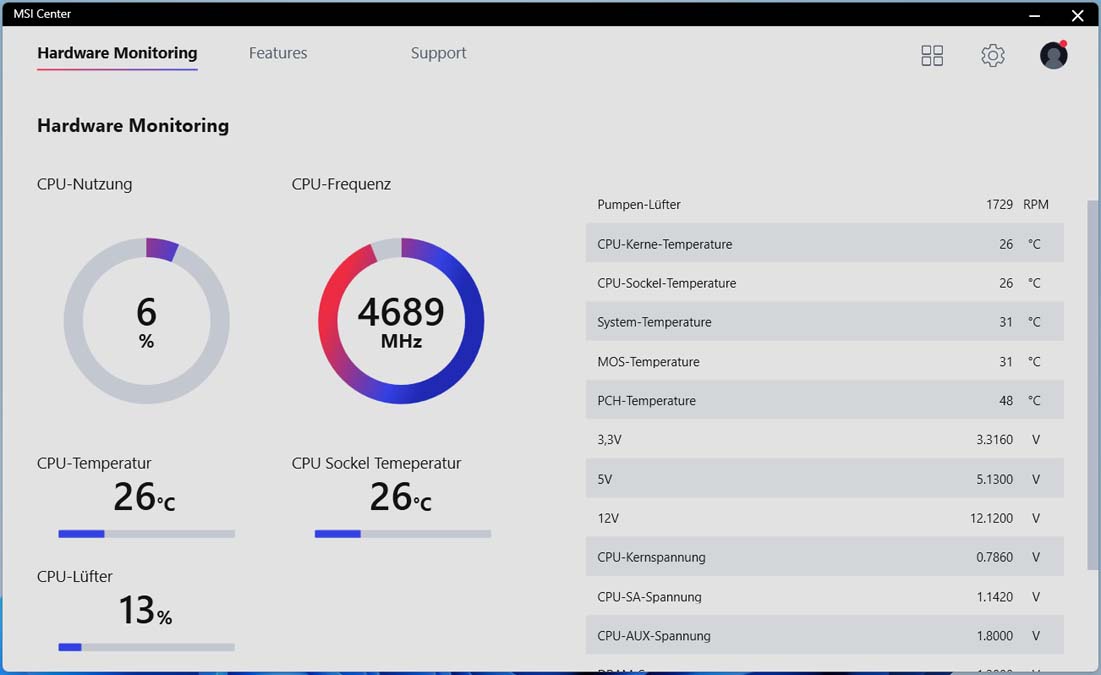Click the CPU-Frequenz MHz gauge

click(x=401, y=320)
